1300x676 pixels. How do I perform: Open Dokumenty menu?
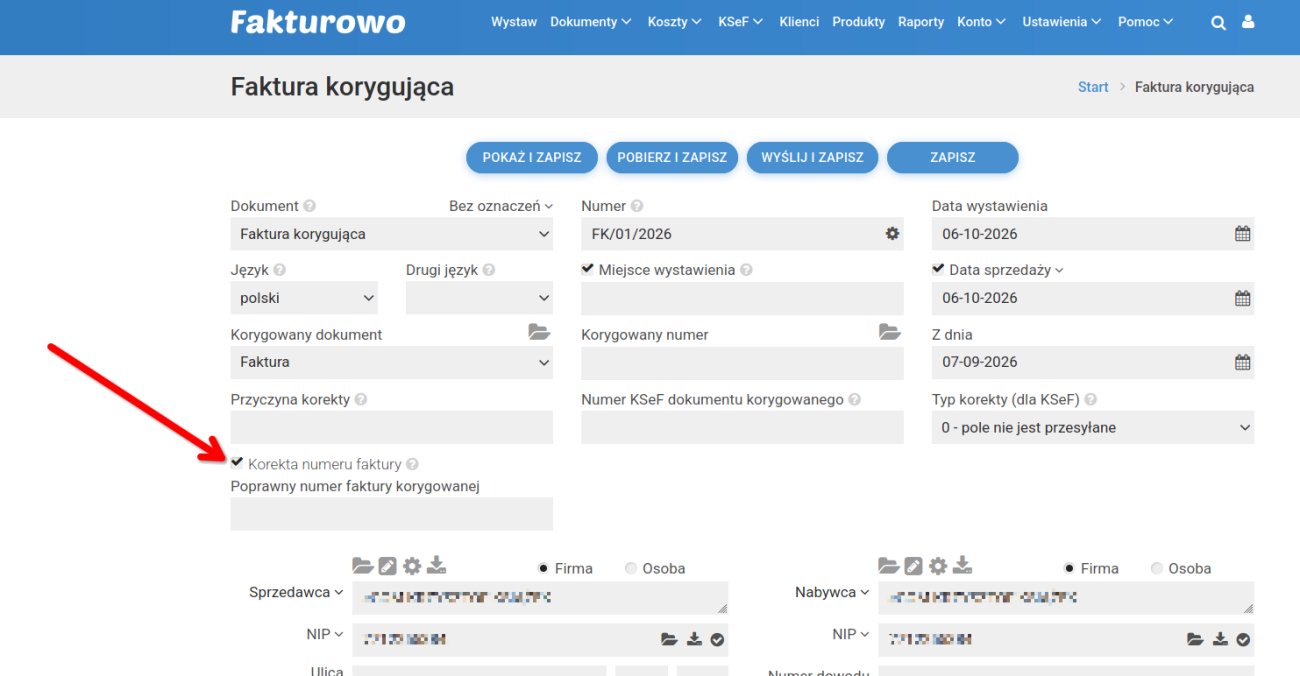591,22
